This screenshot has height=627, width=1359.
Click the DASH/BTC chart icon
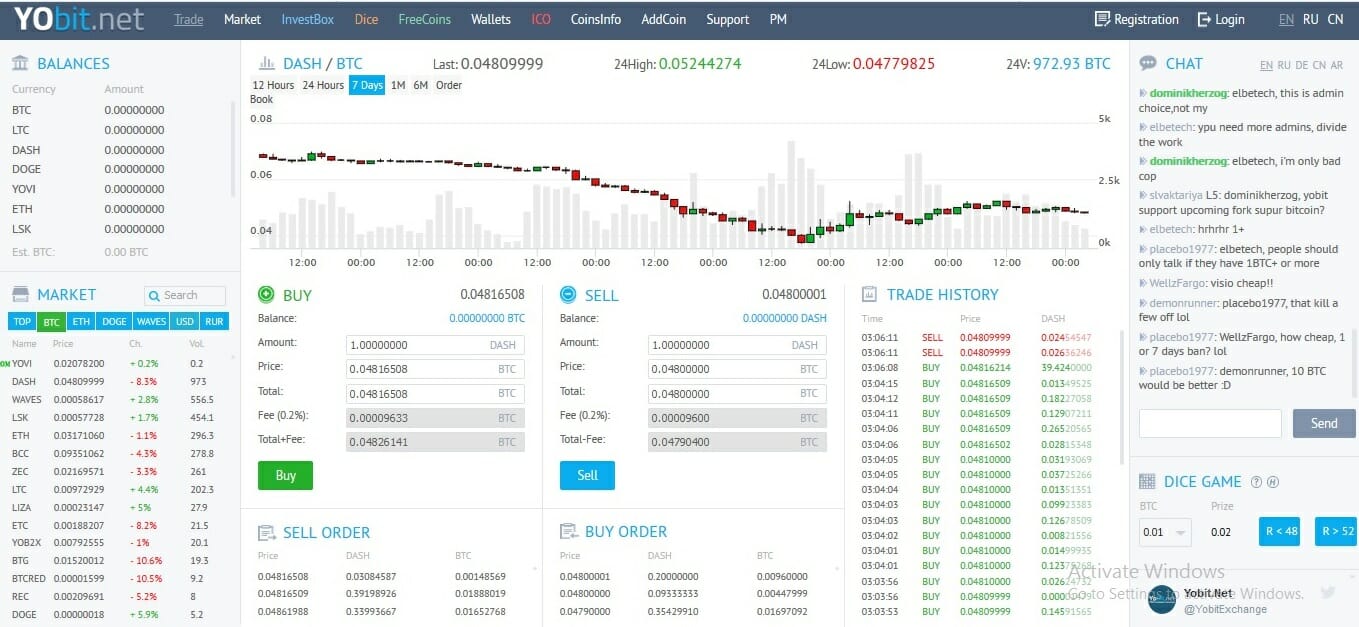[267, 63]
